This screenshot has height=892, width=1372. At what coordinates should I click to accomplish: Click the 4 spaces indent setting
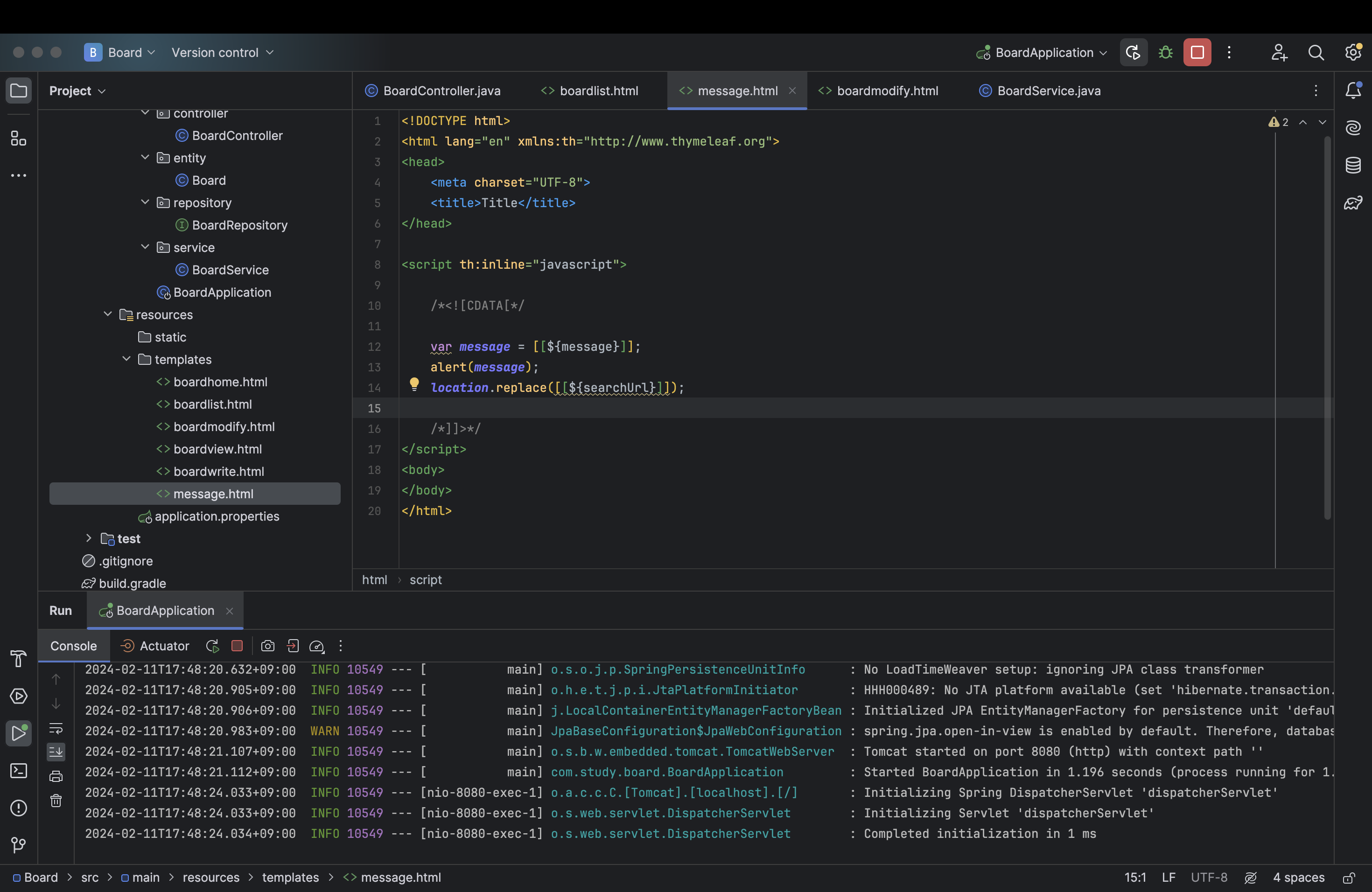click(1298, 878)
